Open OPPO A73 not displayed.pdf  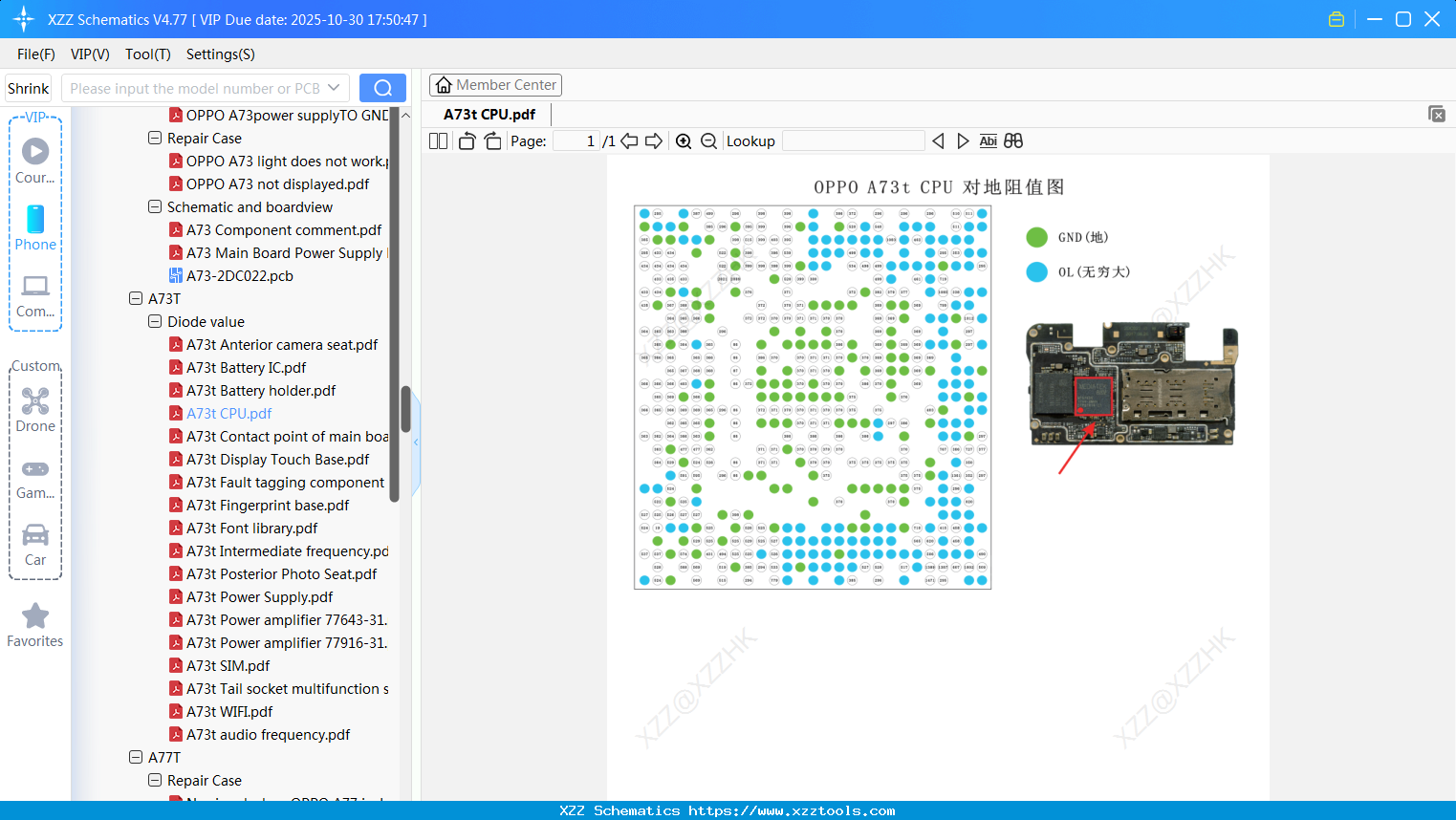(278, 183)
